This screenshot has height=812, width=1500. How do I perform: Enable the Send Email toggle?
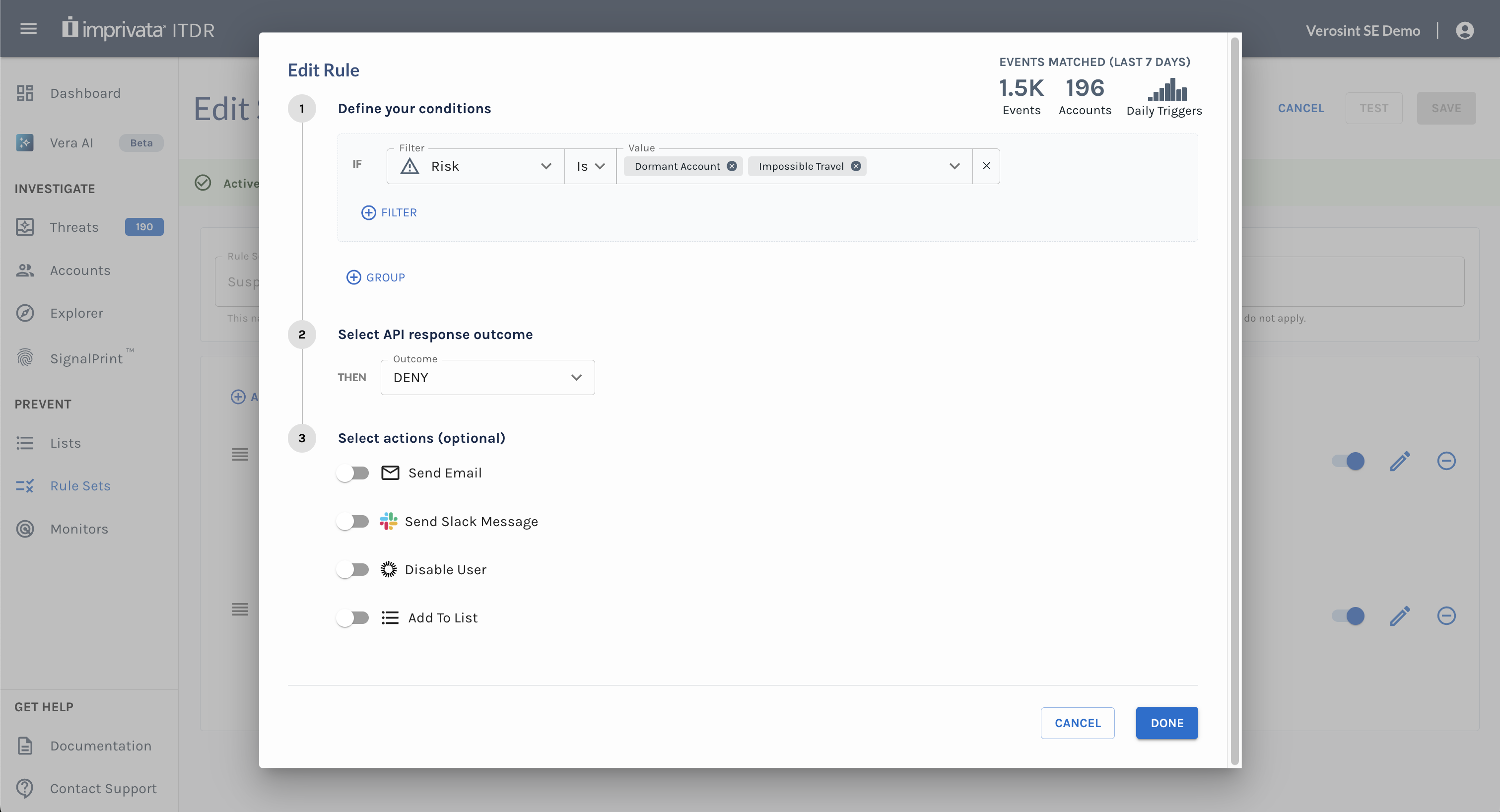tap(353, 473)
